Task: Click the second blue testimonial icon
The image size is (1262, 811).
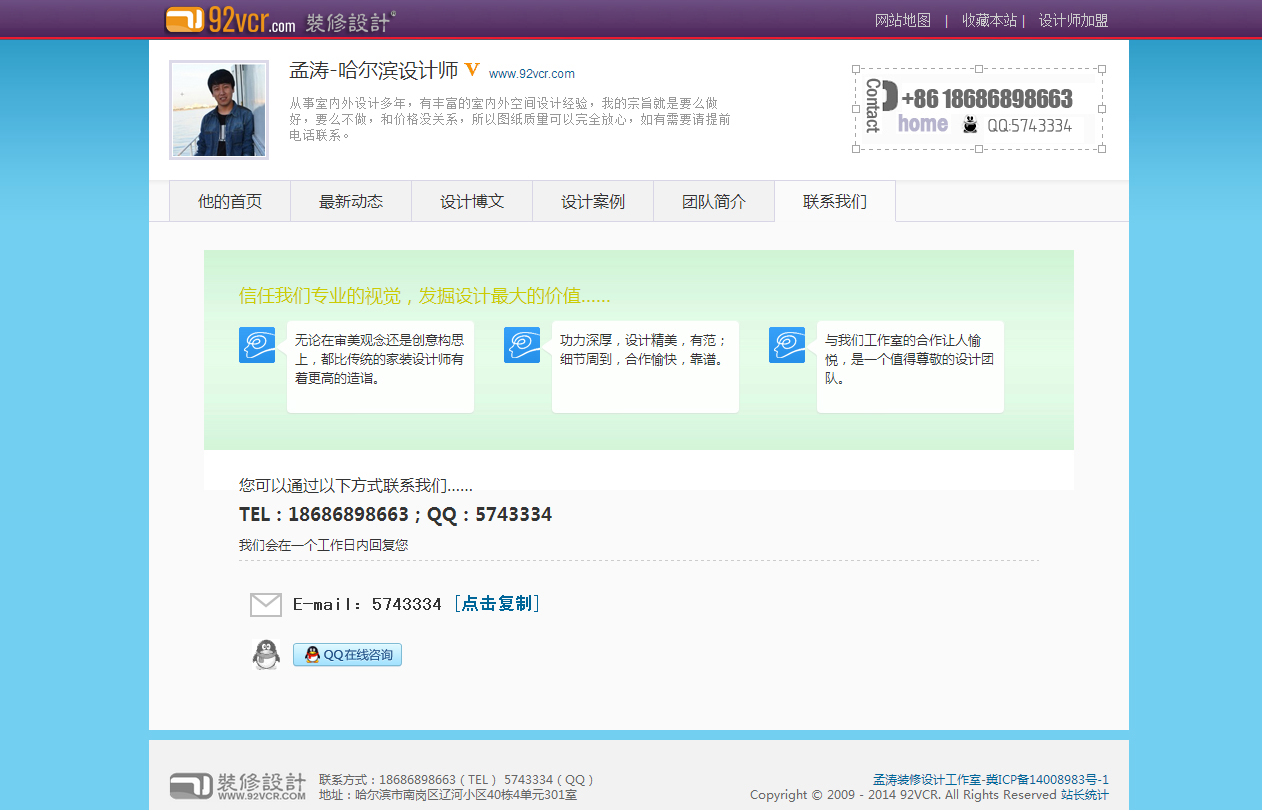Action: click(522, 345)
